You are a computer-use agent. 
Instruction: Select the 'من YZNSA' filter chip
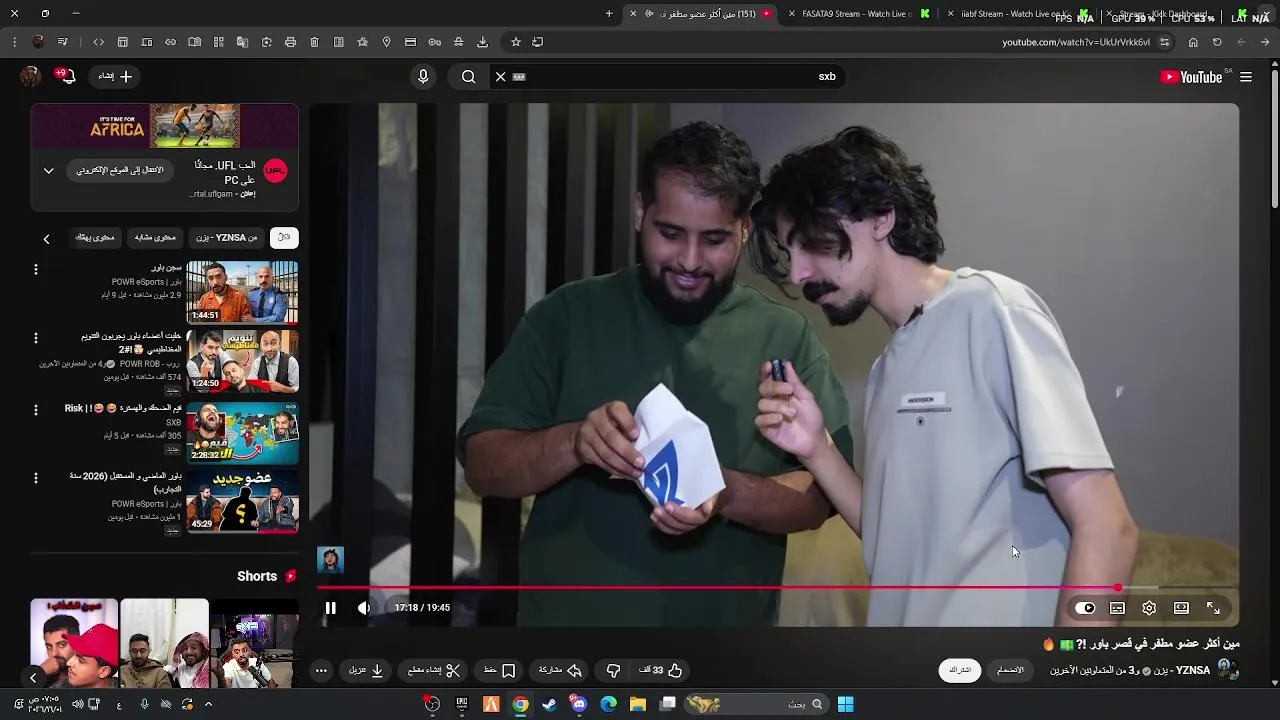(227, 238)
